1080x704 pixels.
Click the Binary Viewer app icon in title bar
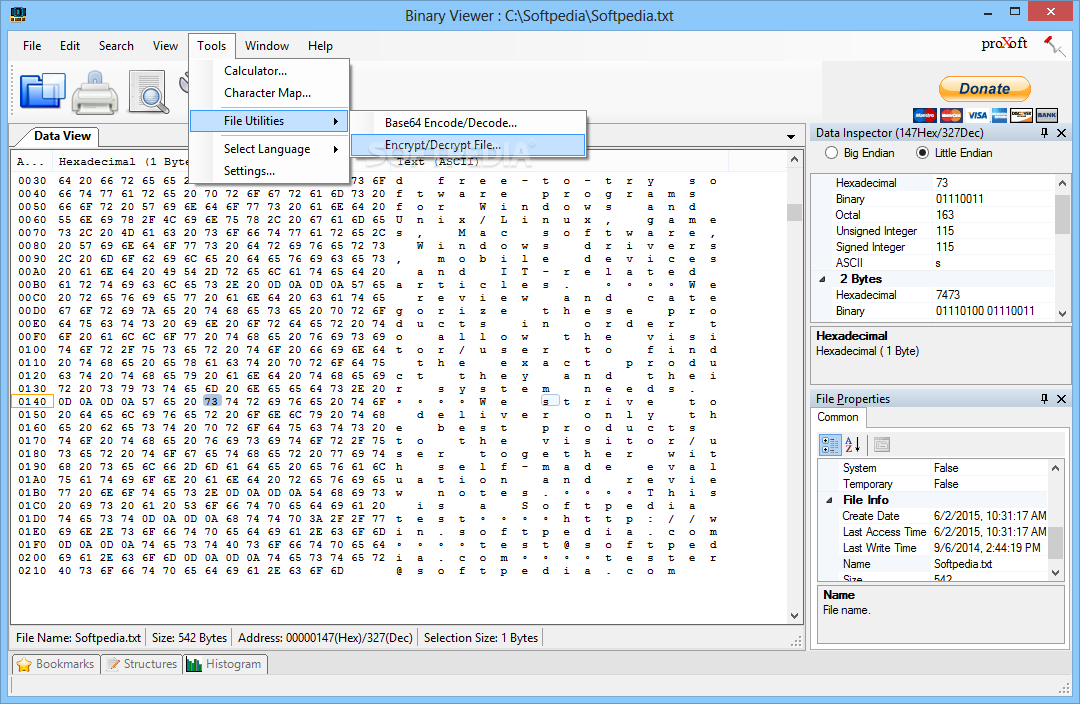coord(19,13)
